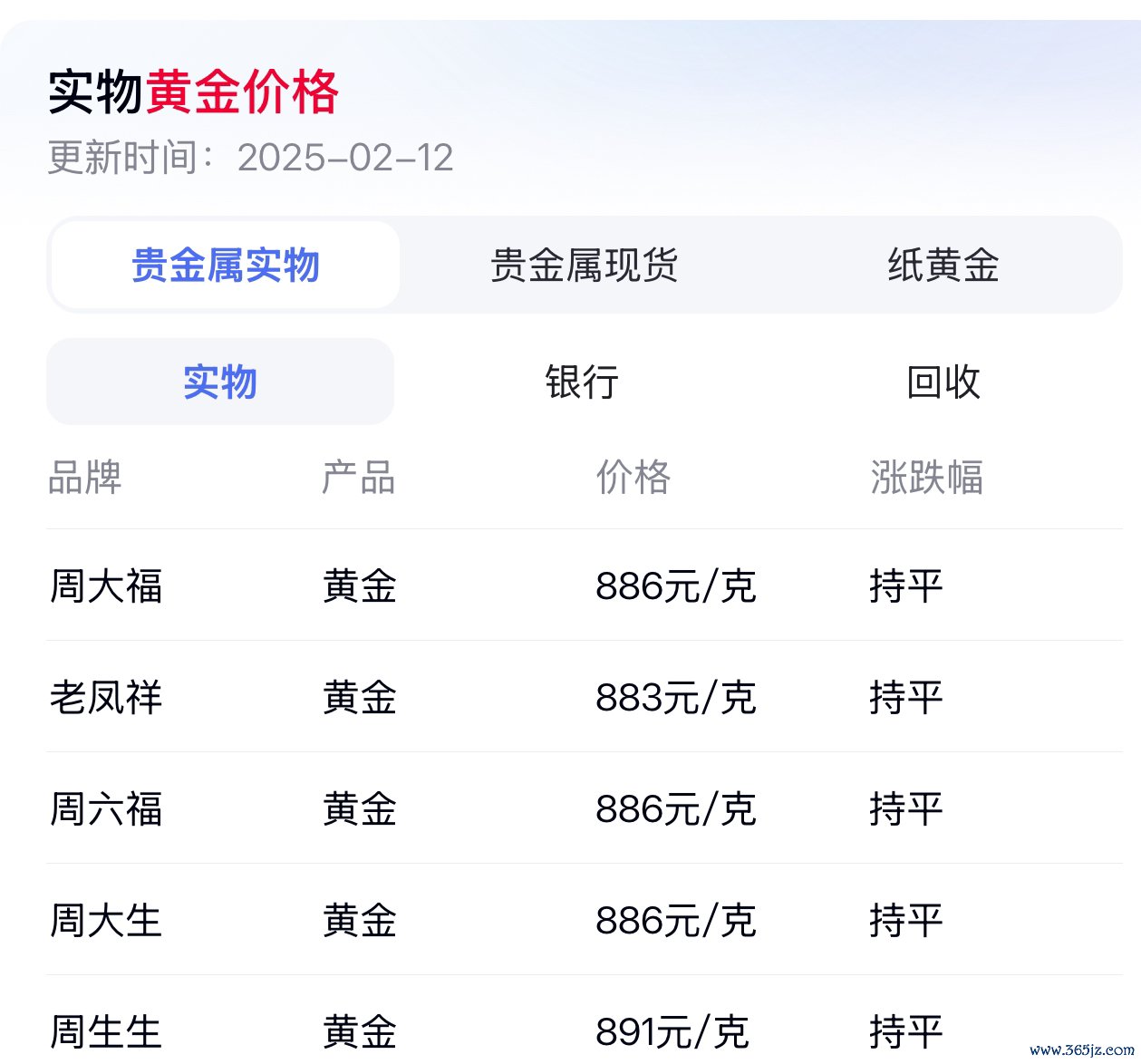Click 黄金 product in 周生生 row
The image size is (1141, 1064).
pos(360,1031)
